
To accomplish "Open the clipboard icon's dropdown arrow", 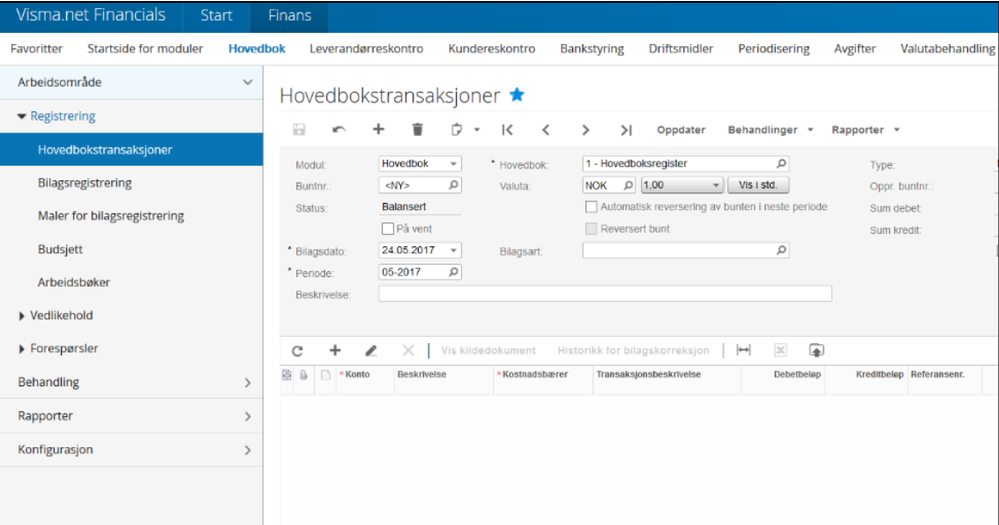I will click(477, 129).
